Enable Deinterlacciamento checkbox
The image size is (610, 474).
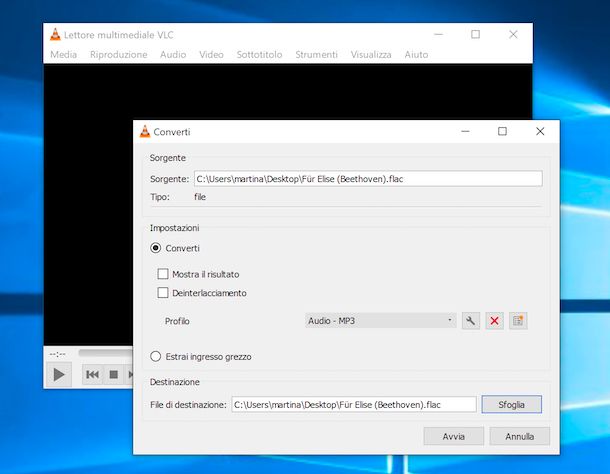163,293
